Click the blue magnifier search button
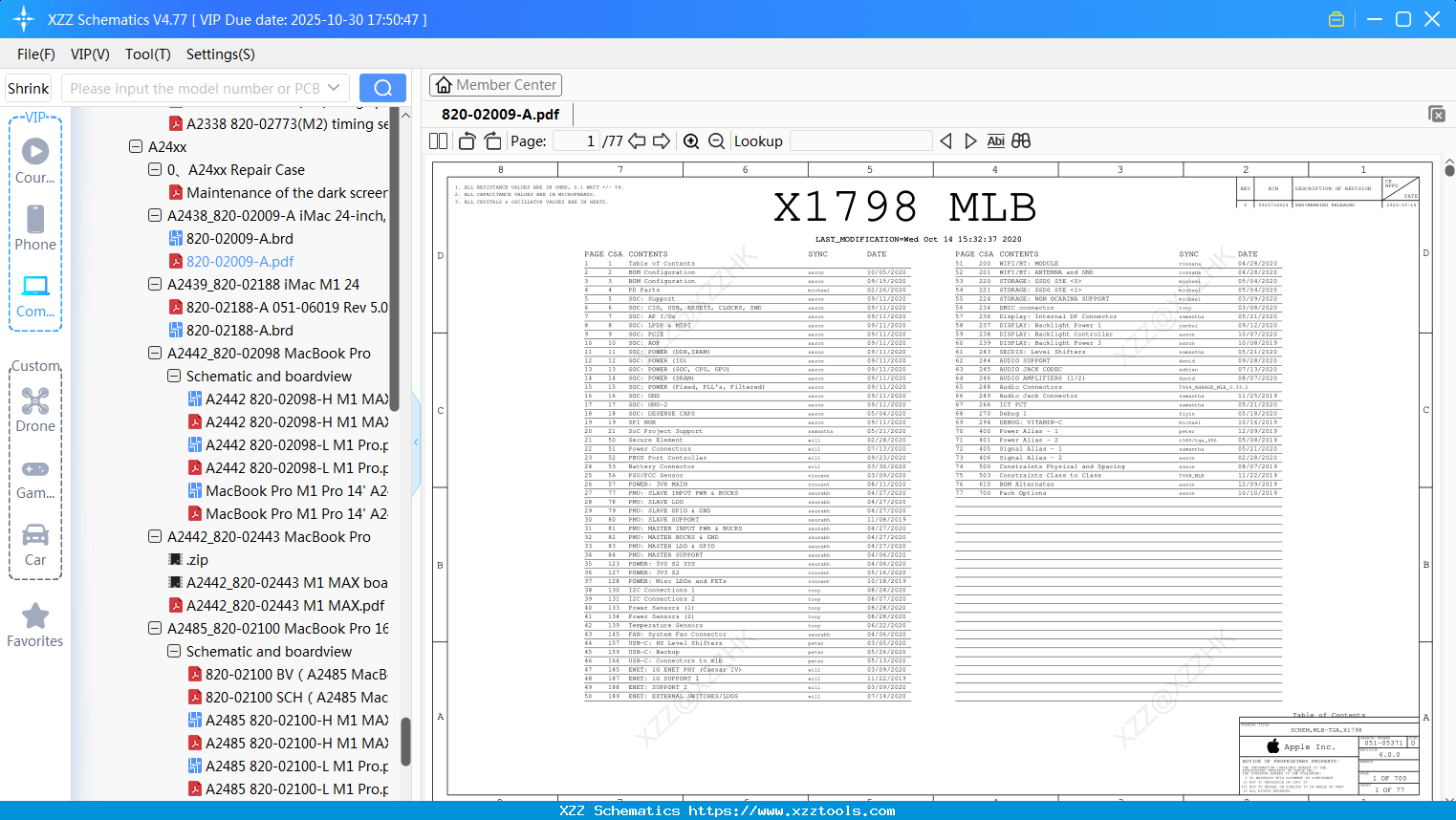1456x820 pixels. coord(382,88)
